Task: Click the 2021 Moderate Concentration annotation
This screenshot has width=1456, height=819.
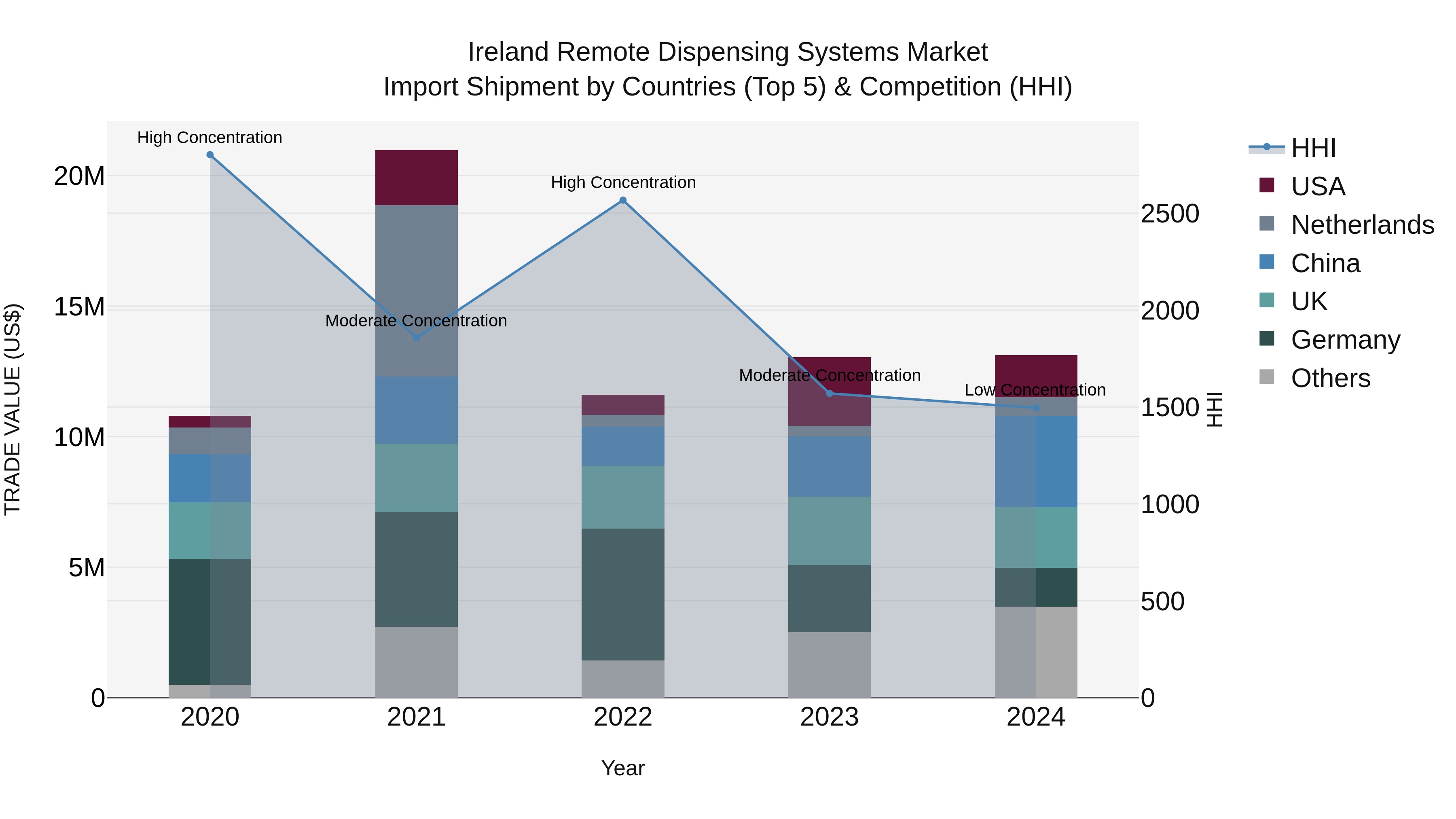Action: tap(417, 320)
